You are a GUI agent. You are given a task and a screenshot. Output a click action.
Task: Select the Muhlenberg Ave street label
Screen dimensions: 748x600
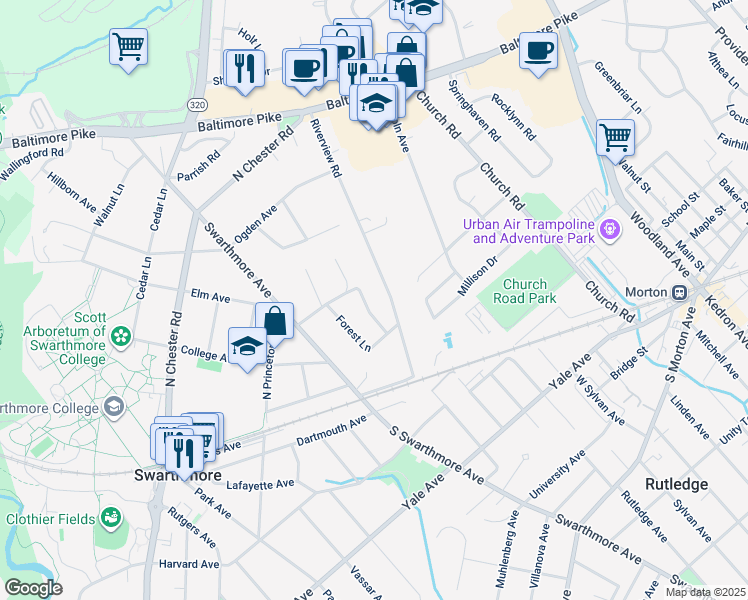tap(507, 549)
